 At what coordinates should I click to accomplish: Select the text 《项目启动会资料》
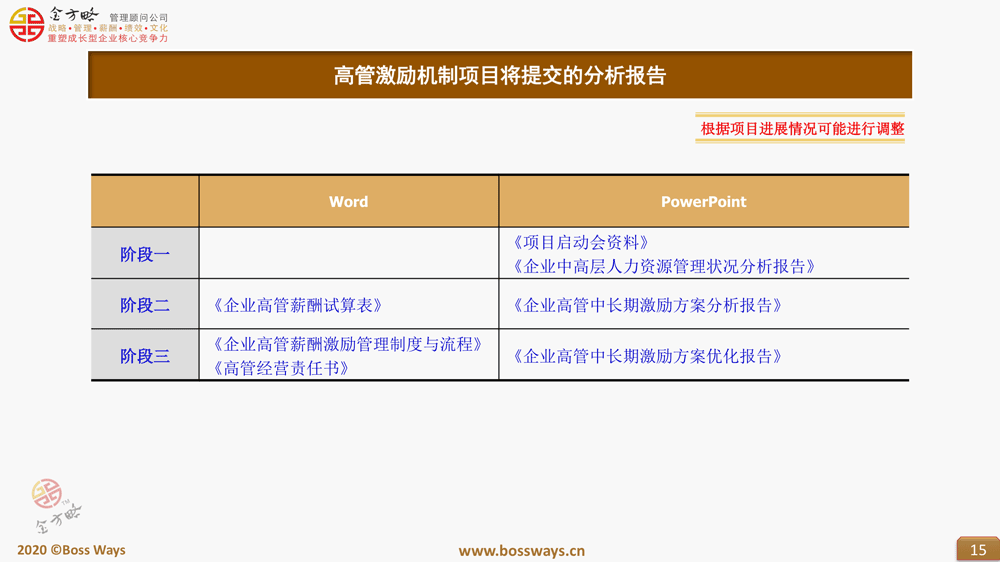tap(581, 242)
